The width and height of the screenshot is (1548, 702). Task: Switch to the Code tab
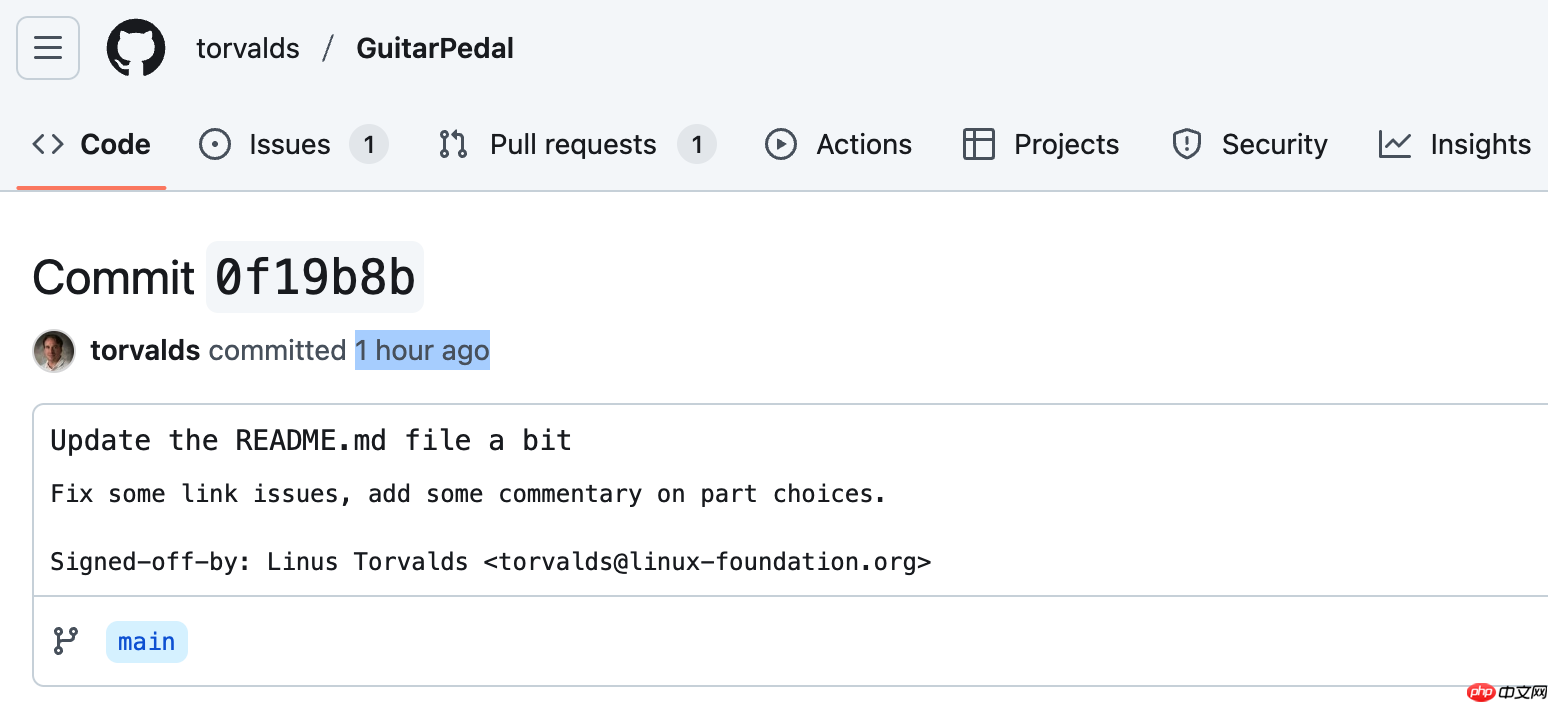coord(92,145)
